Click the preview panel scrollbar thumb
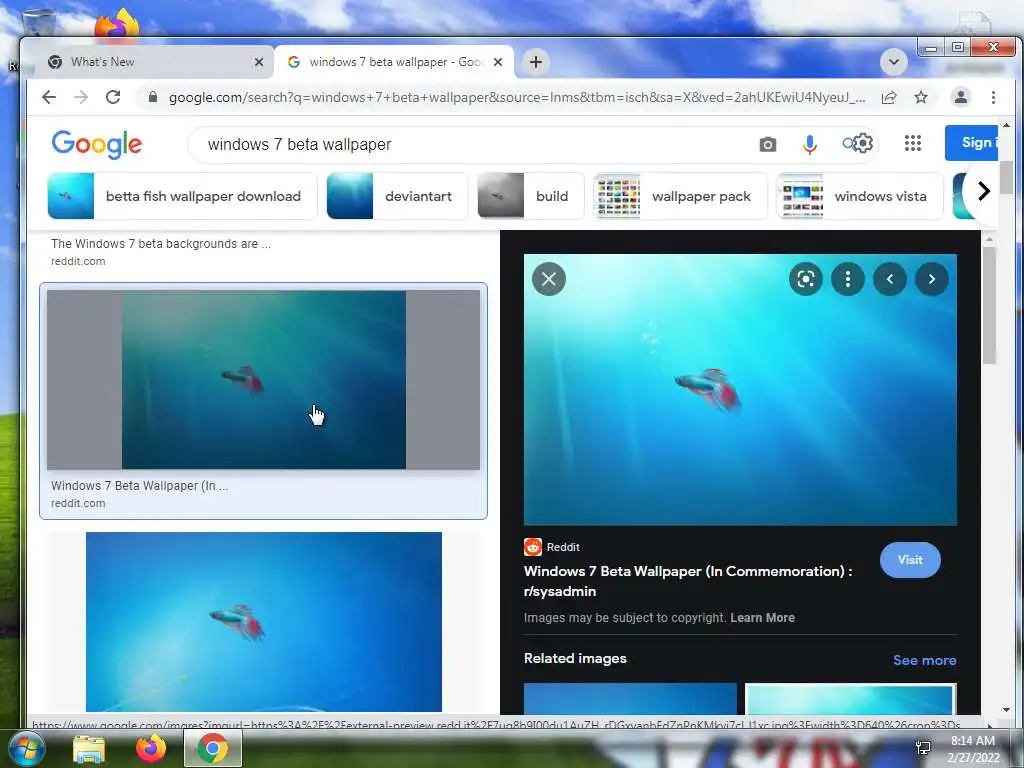 (x=989, y=305)
